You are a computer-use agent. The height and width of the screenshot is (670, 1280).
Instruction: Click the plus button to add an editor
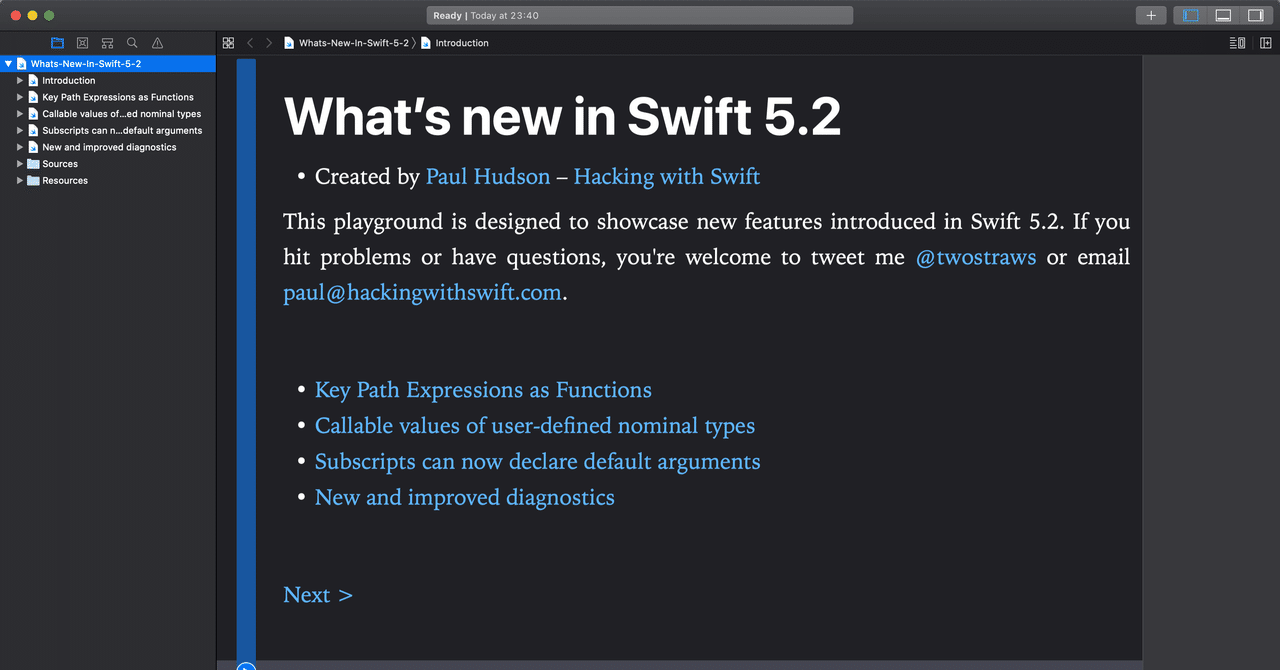point(1150,15)
